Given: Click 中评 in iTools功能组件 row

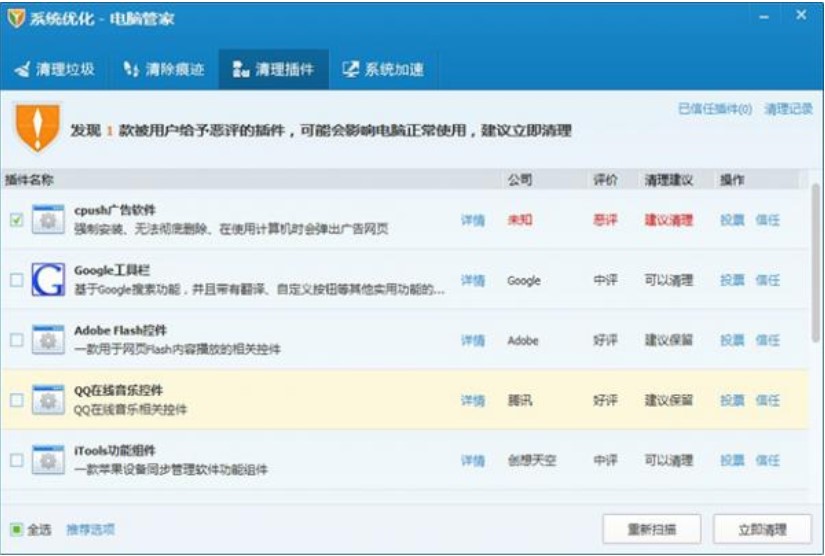Looking at the screenshot, I should [x=605, y=460].
